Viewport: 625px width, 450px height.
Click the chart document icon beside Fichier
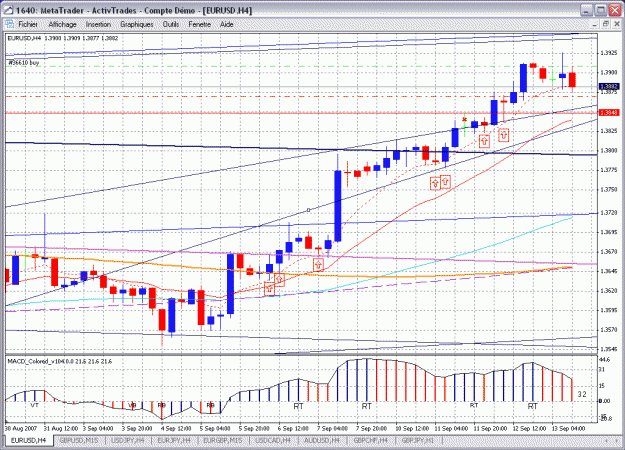click(x=9, y=24)
